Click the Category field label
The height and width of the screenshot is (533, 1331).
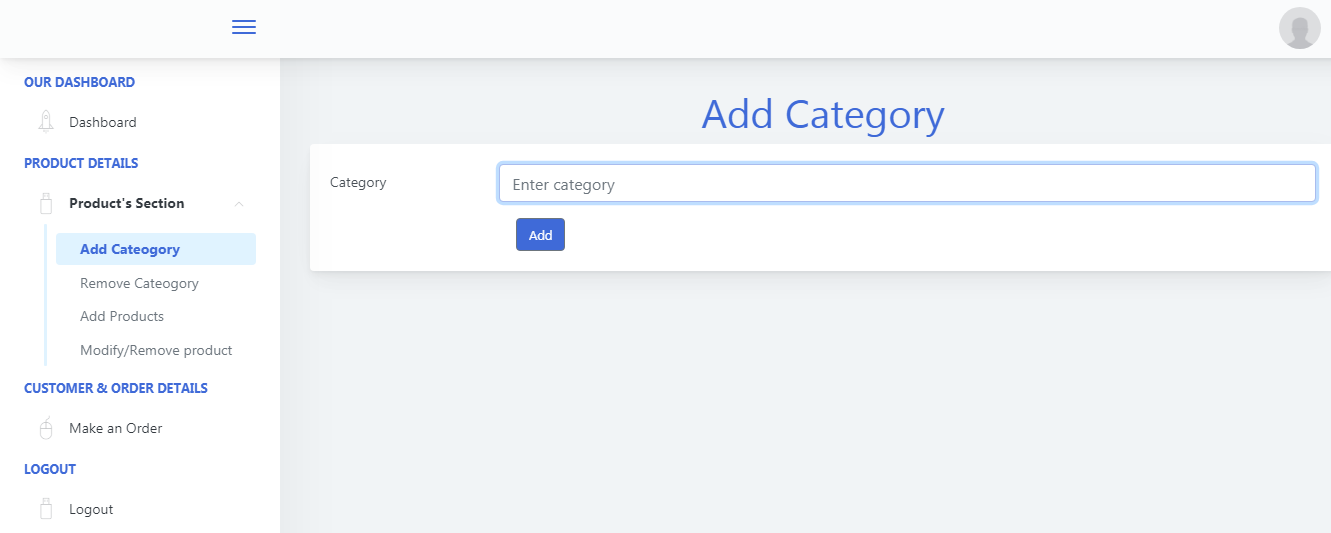(358, 182)
